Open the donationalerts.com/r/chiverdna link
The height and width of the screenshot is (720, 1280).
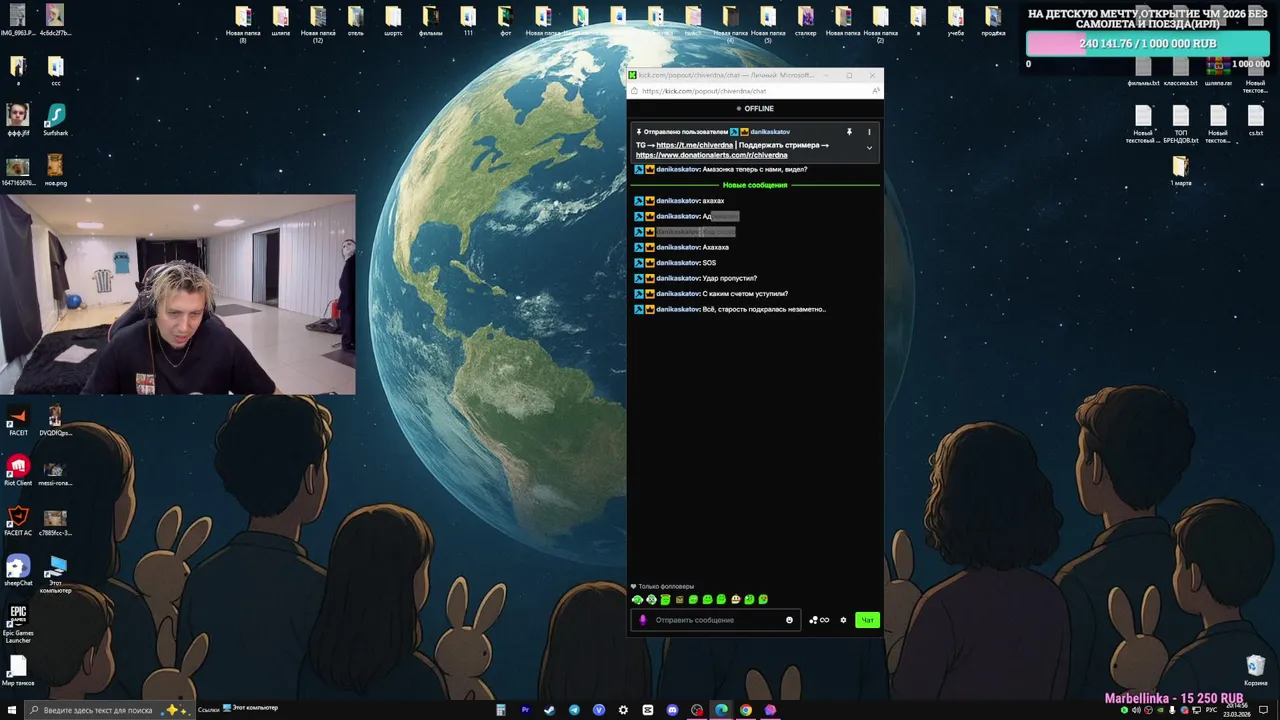(x=712, y=155)
